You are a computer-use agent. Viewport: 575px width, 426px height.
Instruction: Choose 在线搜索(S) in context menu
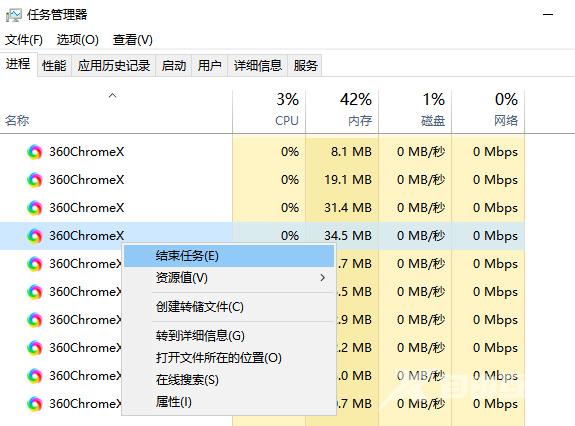point(229,380)
